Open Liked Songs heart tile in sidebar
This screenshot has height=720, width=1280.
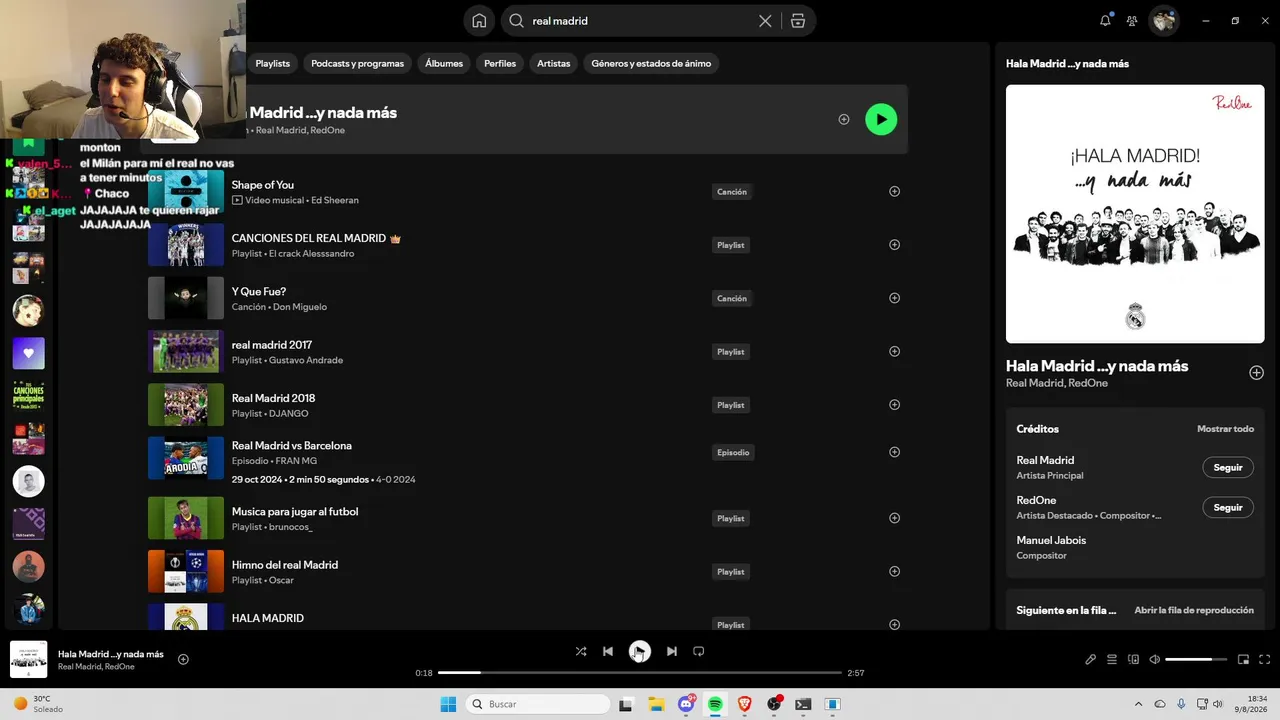(x=28, y=353)
